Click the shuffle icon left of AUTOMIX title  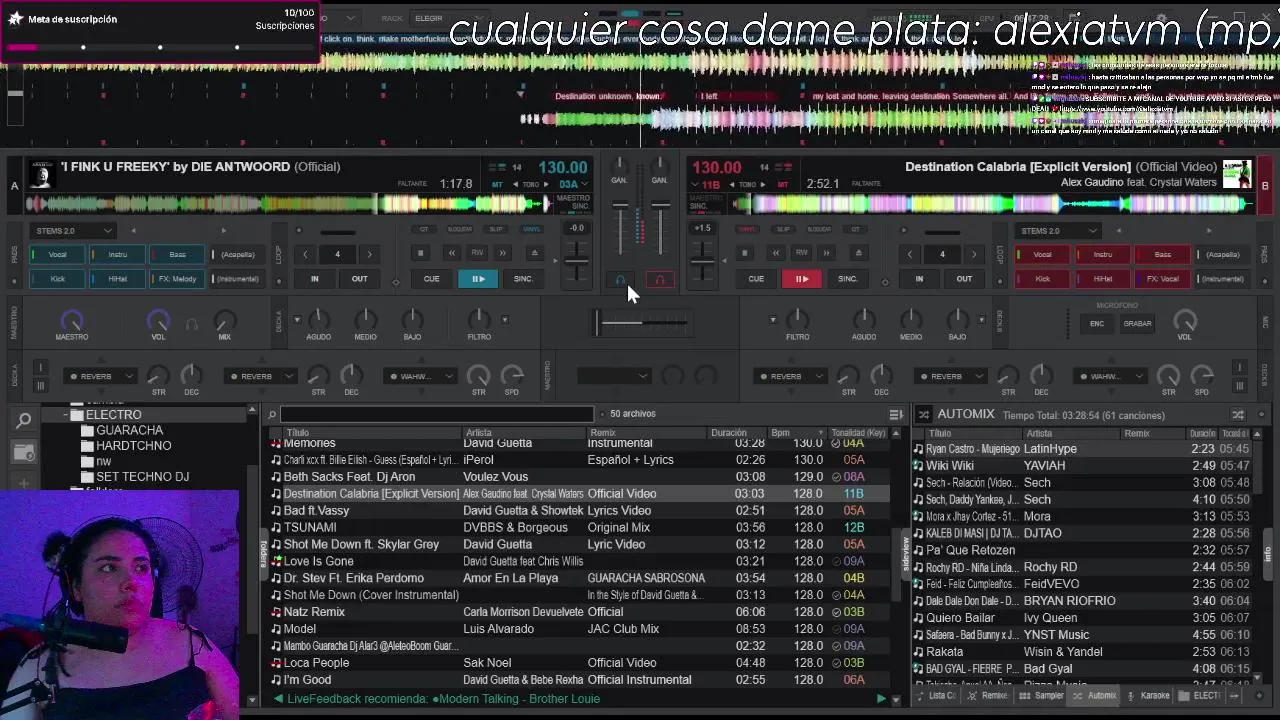tap(923, 414)
